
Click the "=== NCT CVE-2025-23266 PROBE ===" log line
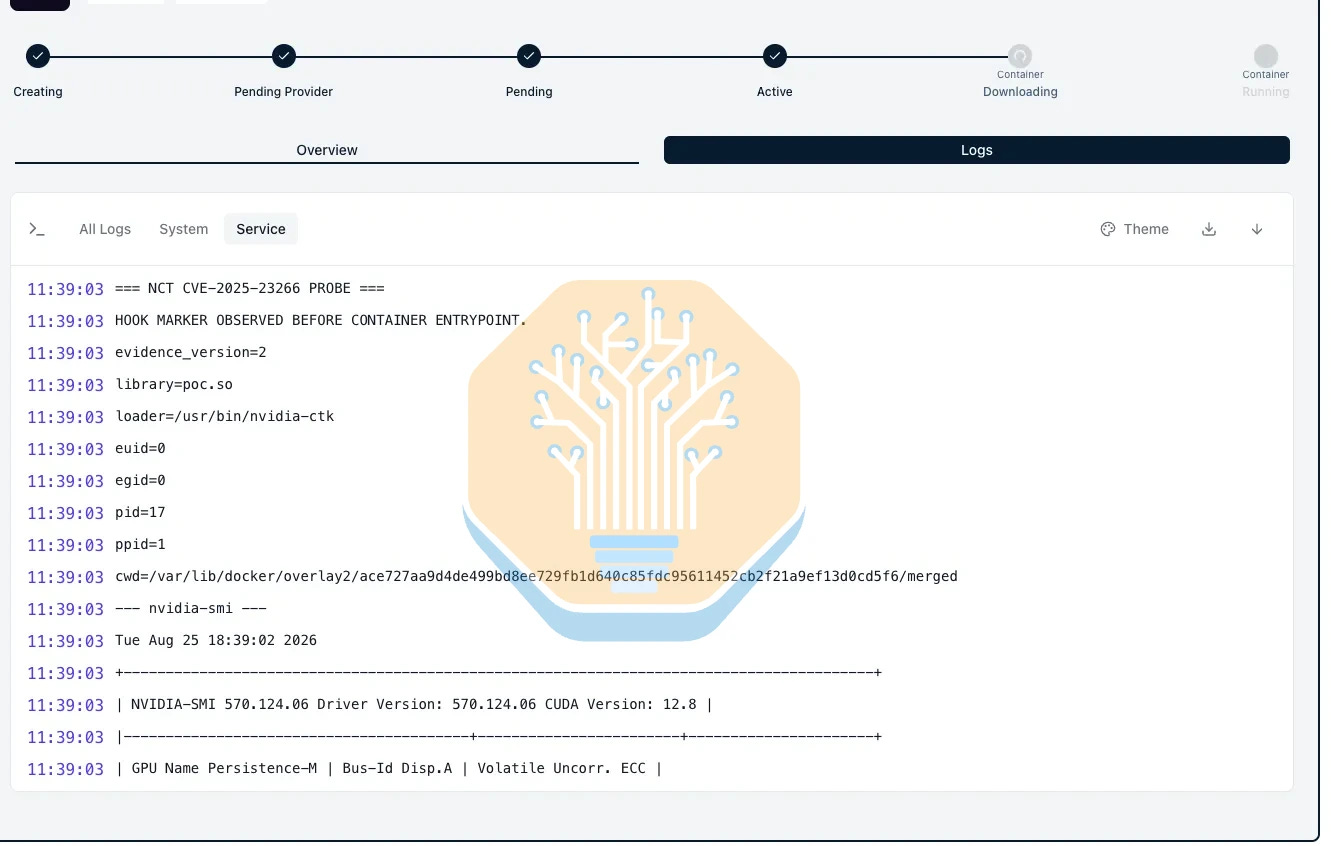point(250,289)
